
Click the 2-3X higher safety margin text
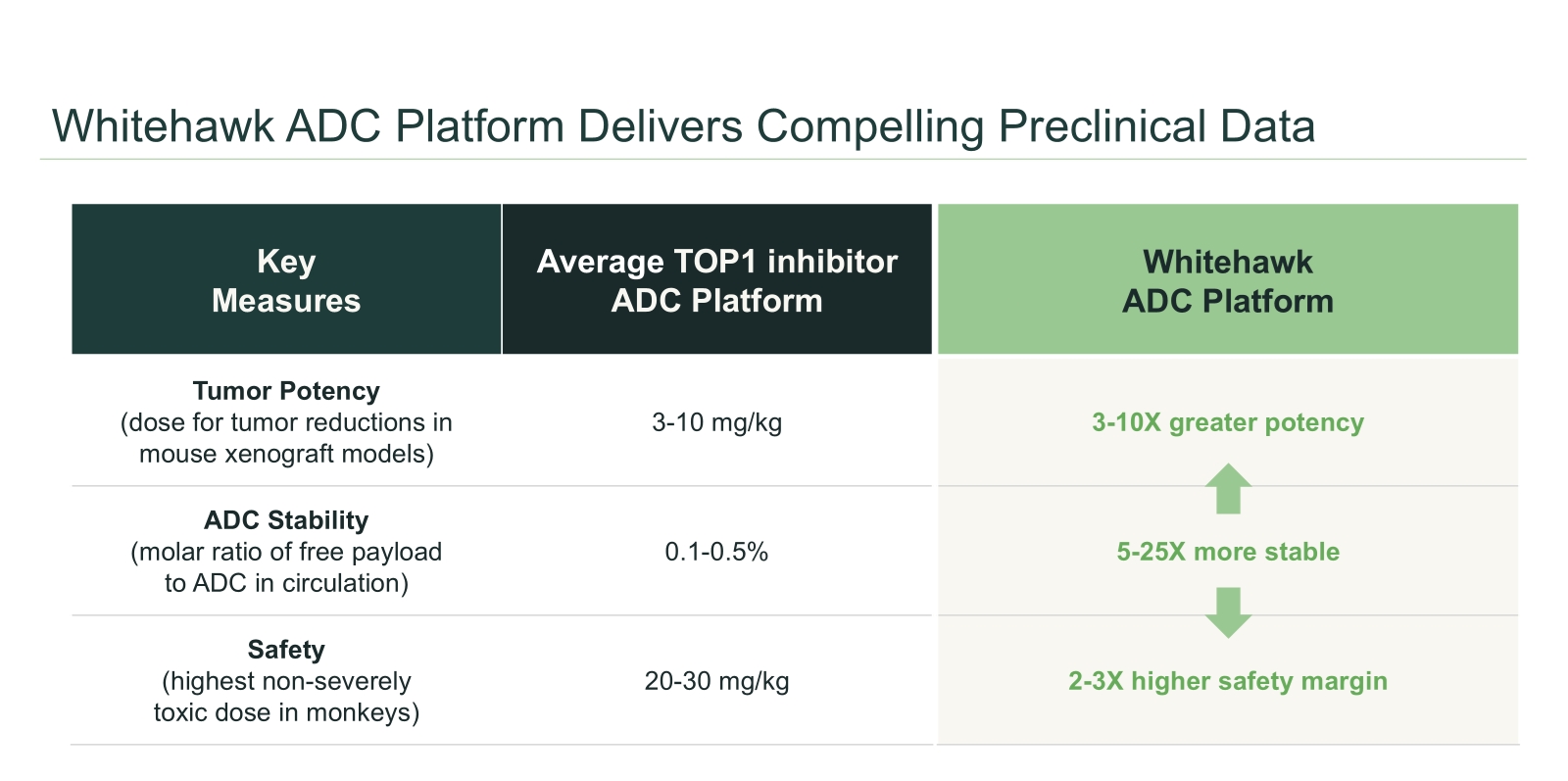point(1228,681)
